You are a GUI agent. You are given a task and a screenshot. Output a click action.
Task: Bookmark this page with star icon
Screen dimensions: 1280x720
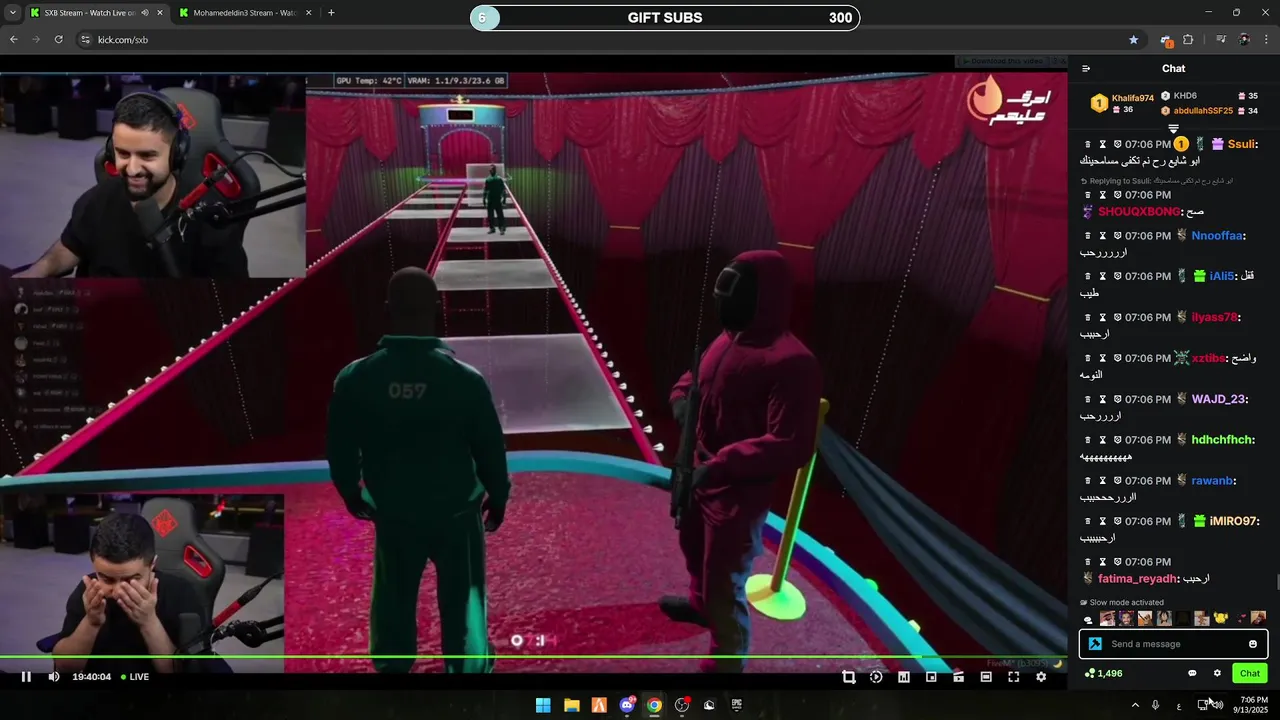1133,39
